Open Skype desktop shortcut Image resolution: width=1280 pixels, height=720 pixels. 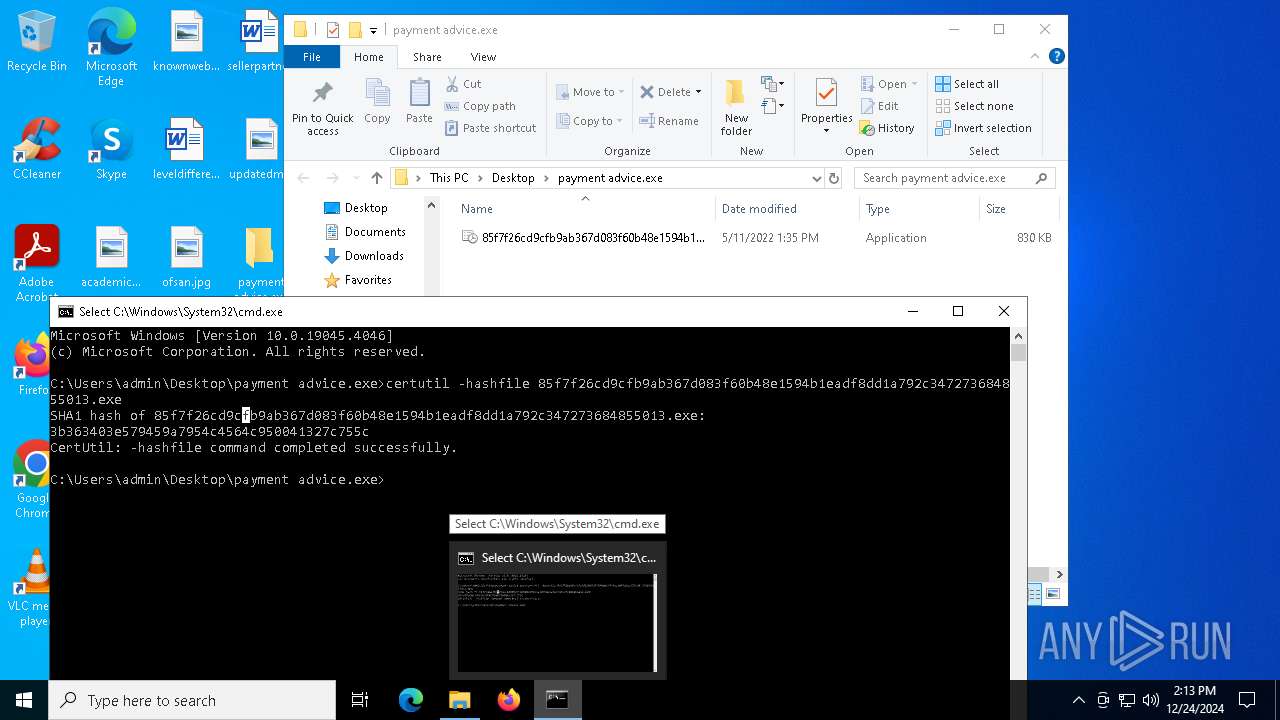coord(111,150)
